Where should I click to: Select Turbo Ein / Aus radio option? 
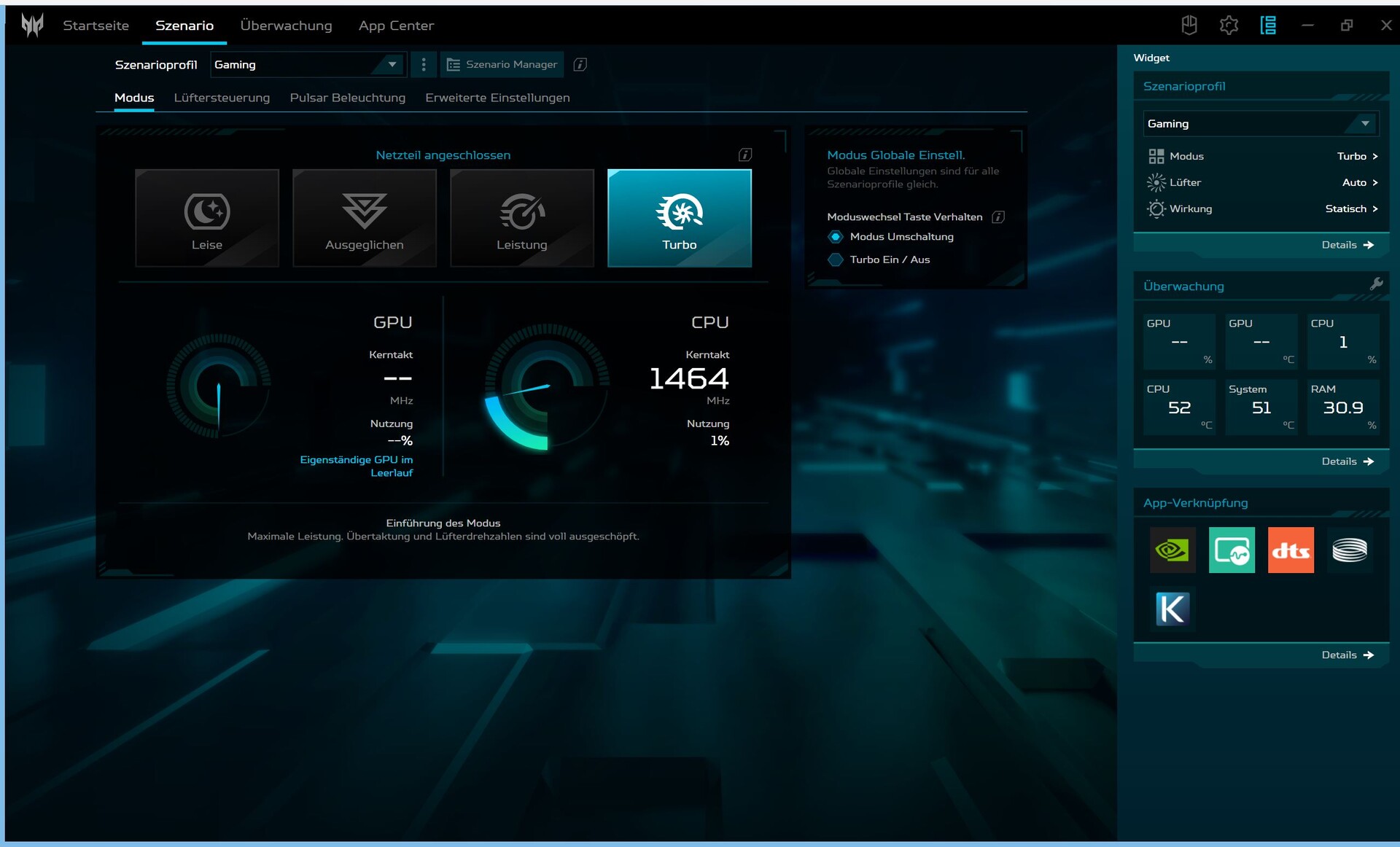click(x=836, y=259)
